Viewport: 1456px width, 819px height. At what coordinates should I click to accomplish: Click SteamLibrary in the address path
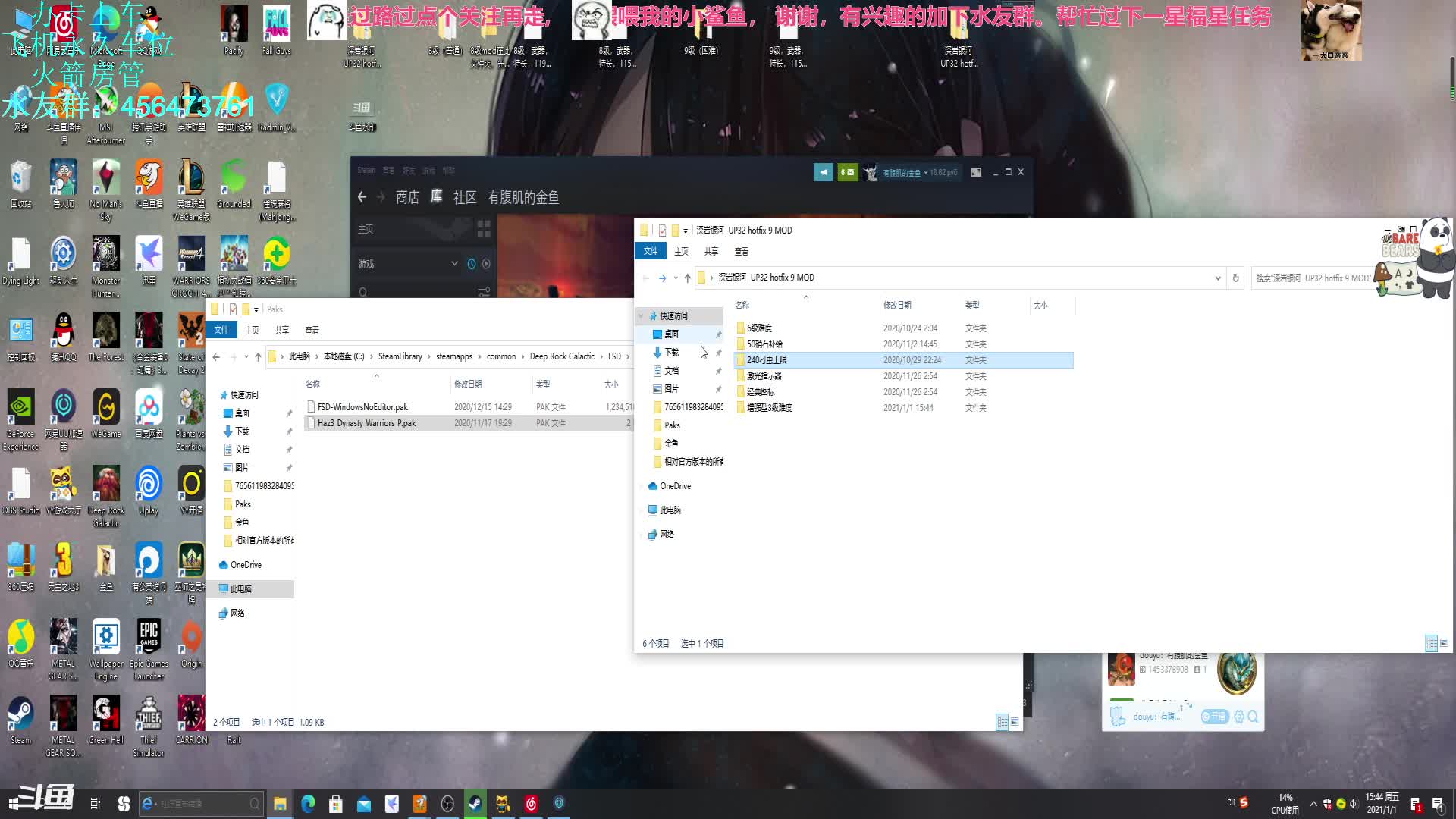click(400, 356)
